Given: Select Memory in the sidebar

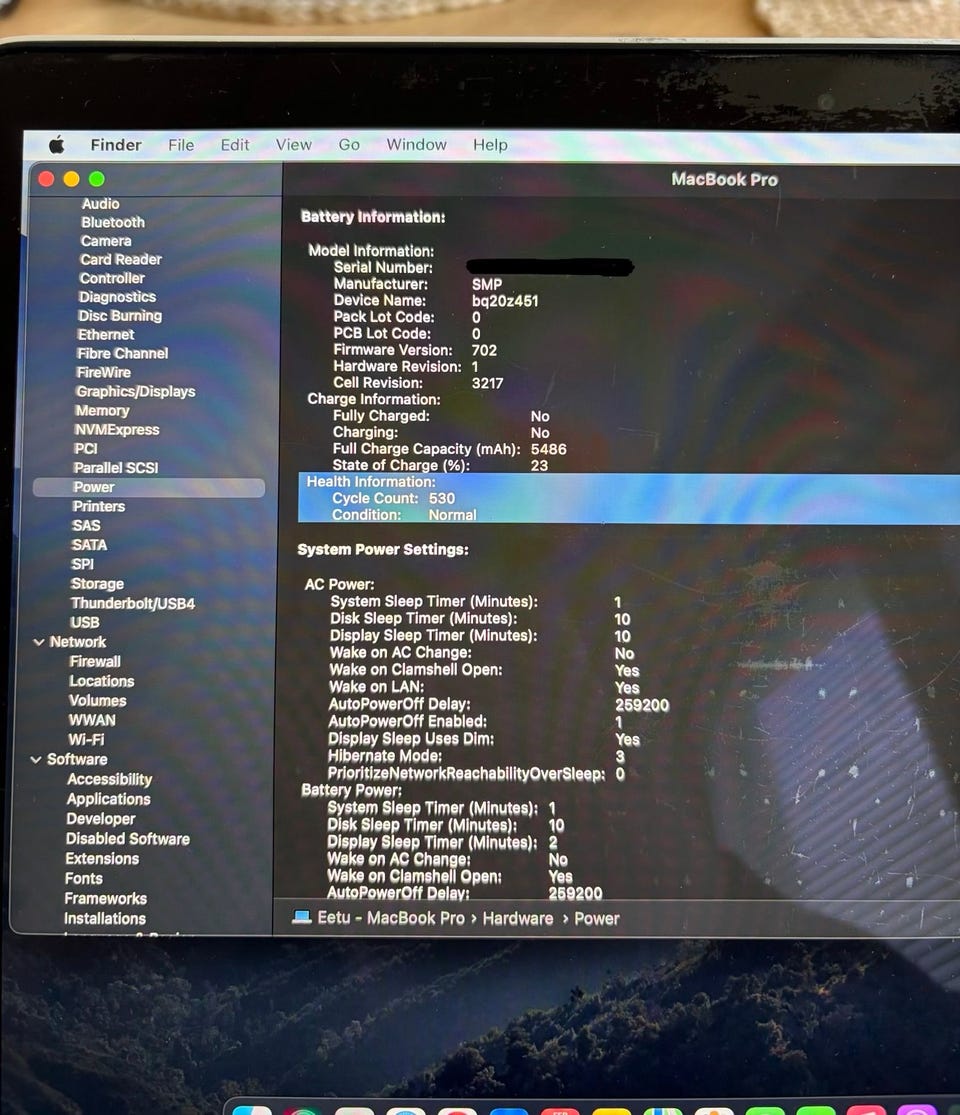Looking at the screenshot, I should tap(102, 411).
